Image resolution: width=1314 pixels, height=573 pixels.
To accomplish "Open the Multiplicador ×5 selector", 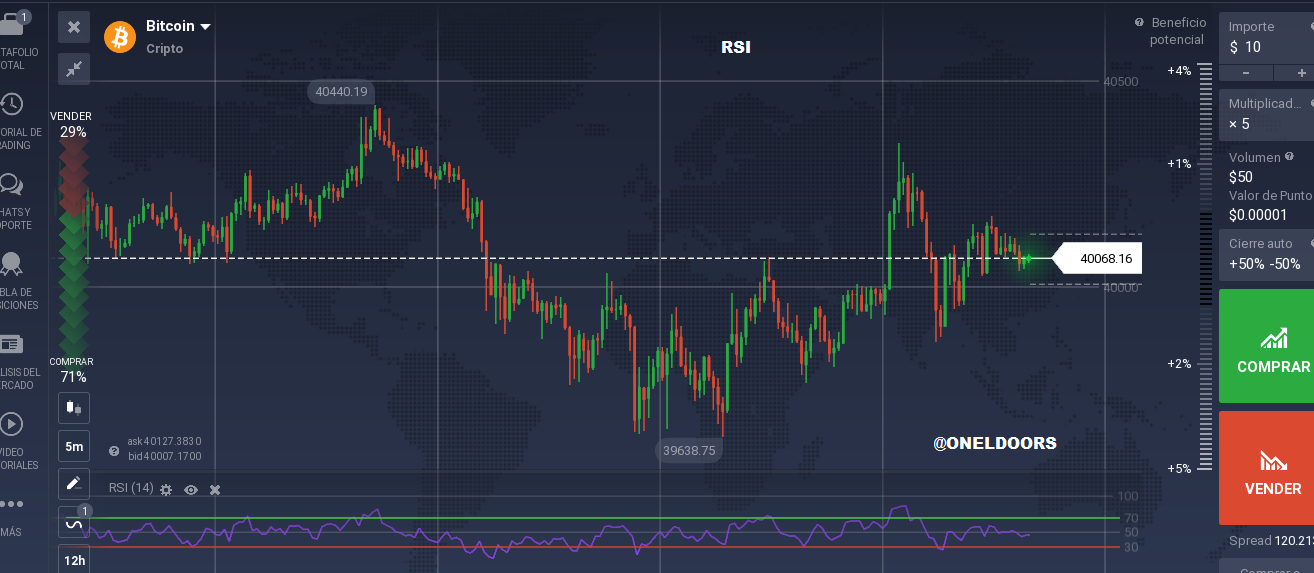I will coord(1266,114).
